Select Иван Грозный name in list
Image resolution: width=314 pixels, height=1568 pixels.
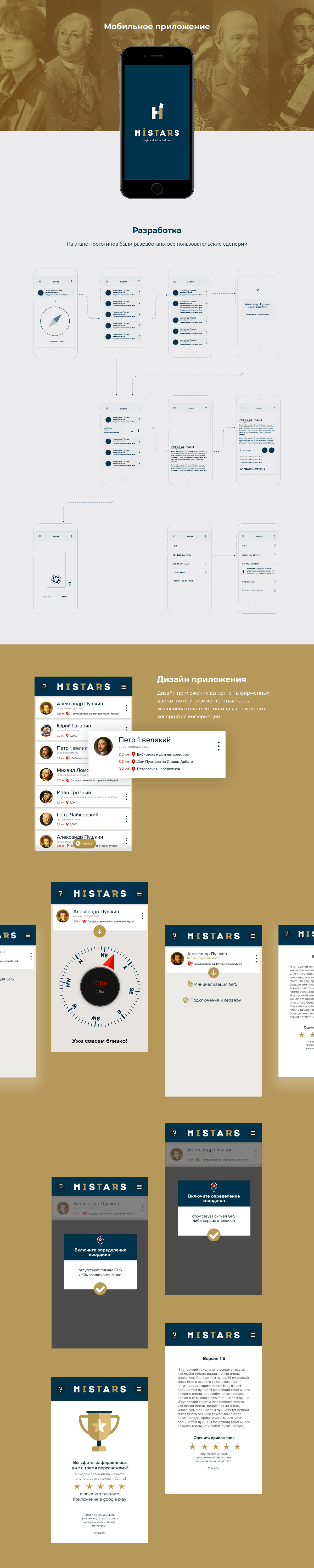(74, 793)
